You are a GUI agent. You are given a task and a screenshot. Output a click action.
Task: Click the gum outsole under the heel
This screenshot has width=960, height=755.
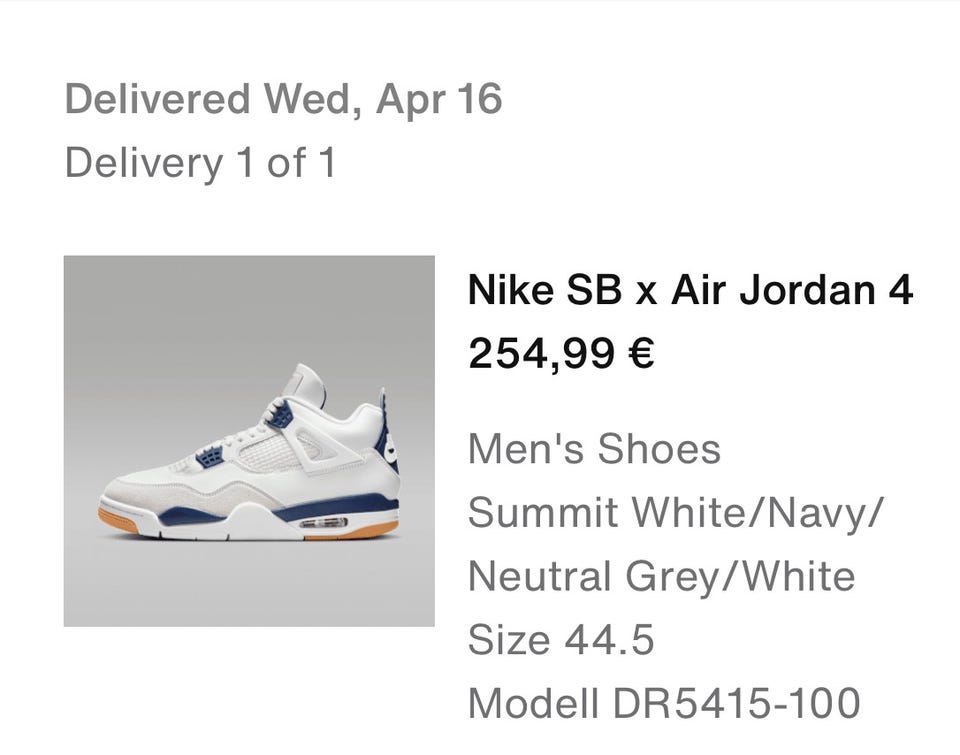point(355,530)
